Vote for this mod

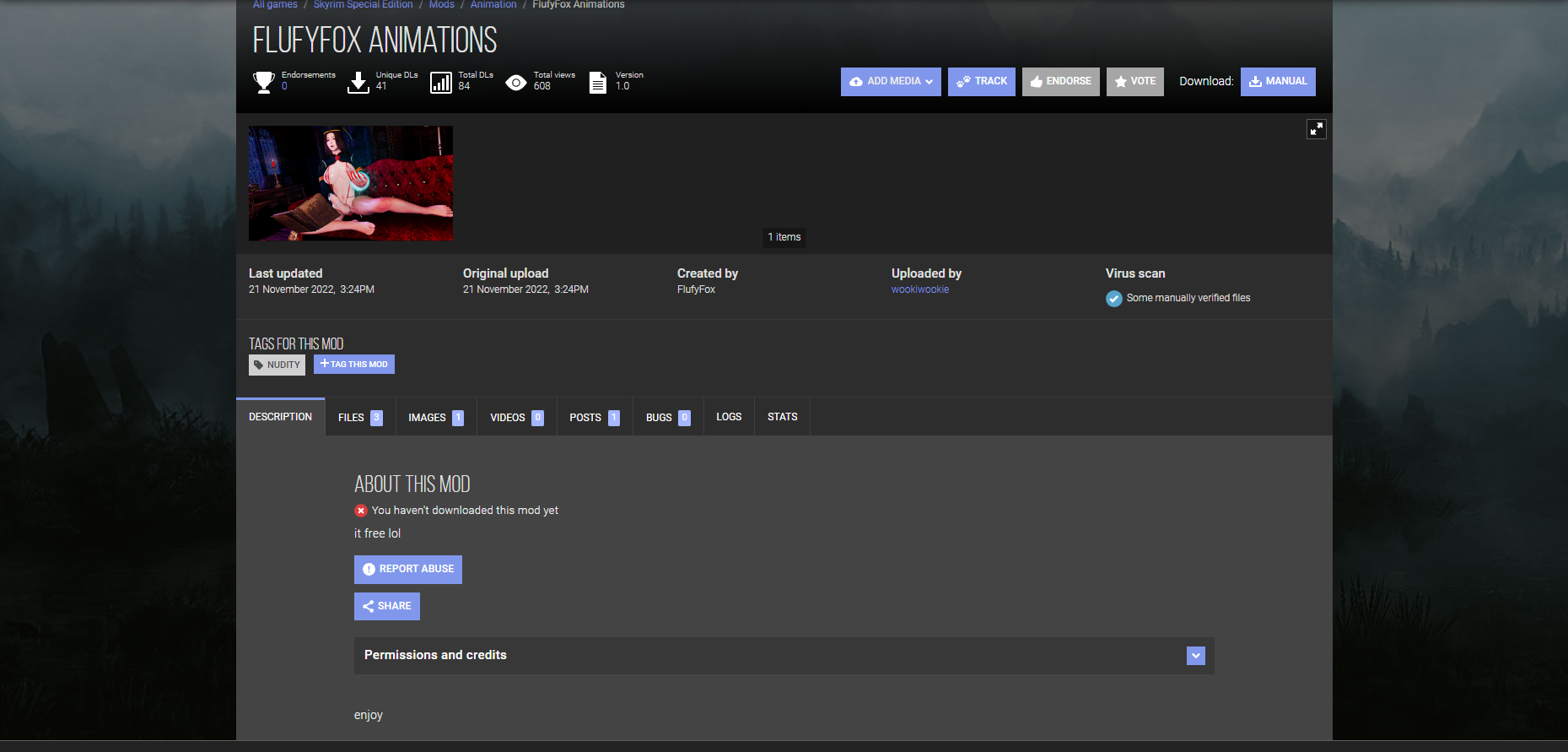[x=1135, y=82]
